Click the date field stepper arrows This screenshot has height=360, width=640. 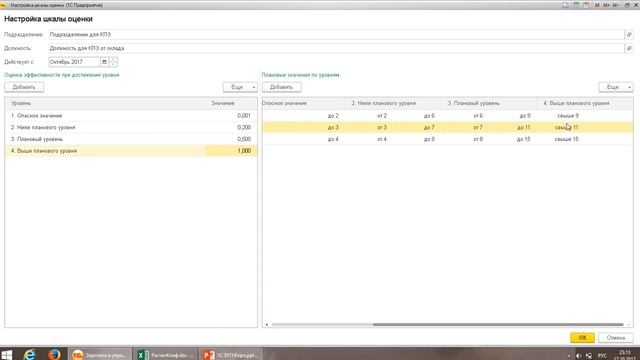113,62
